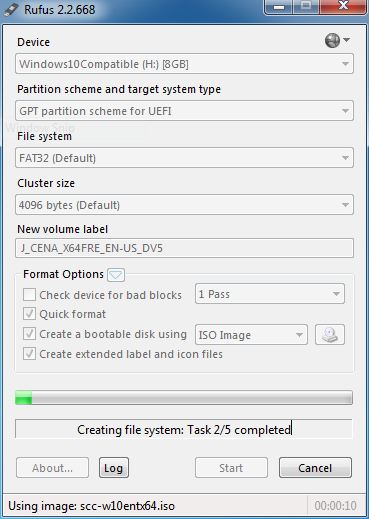Expand the Partition scheme dropdown

184,111
